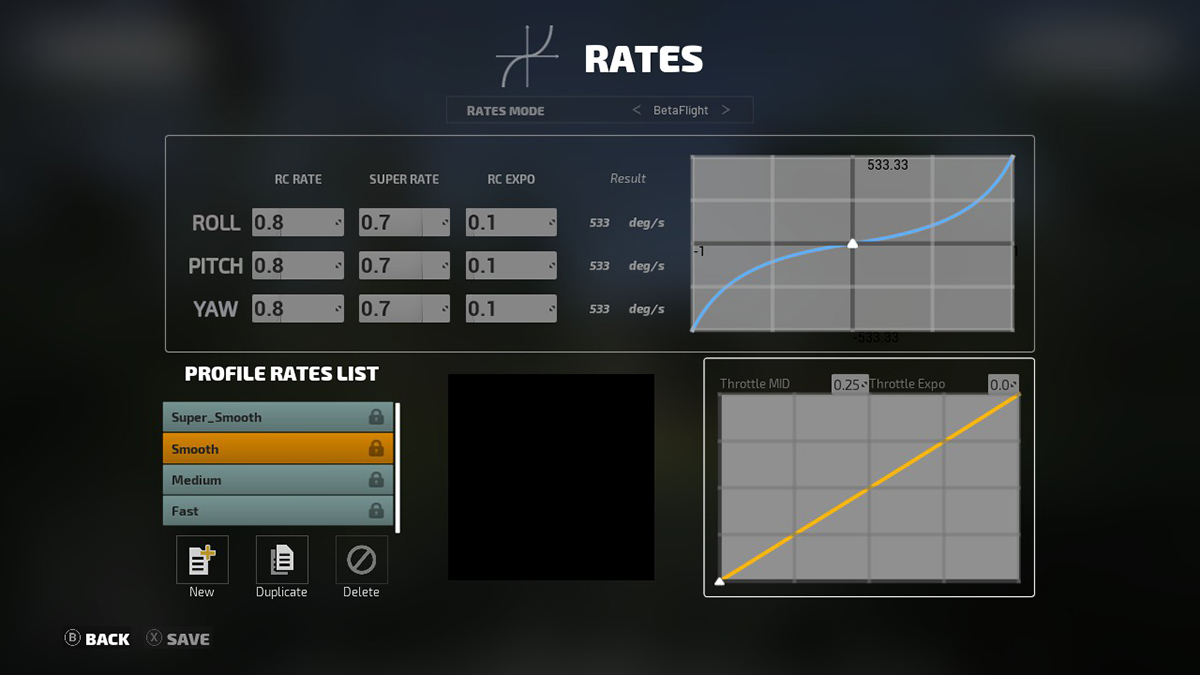The width and height of the screenshot is (1200, 675).
Task: Click the Pitch RC Expo field
Action: click(511, 265)
